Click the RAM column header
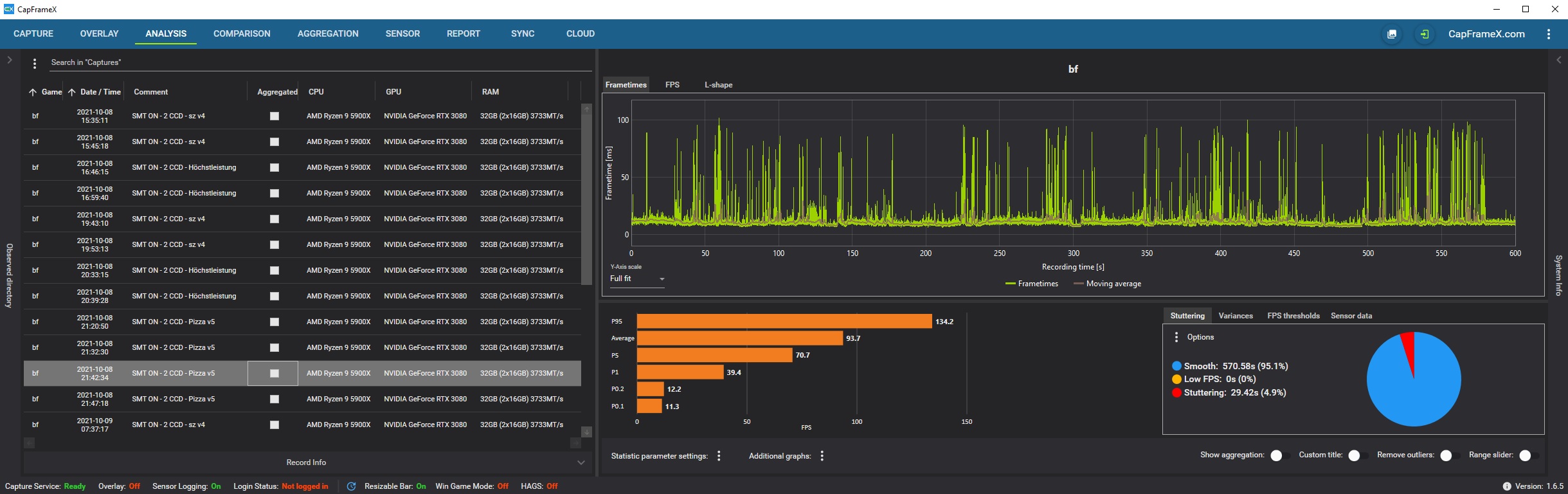The image size is (1568, 494). pos(491,92)
